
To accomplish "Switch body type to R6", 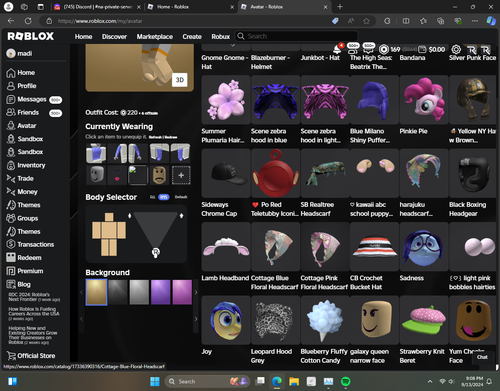I will coord(152,197).
